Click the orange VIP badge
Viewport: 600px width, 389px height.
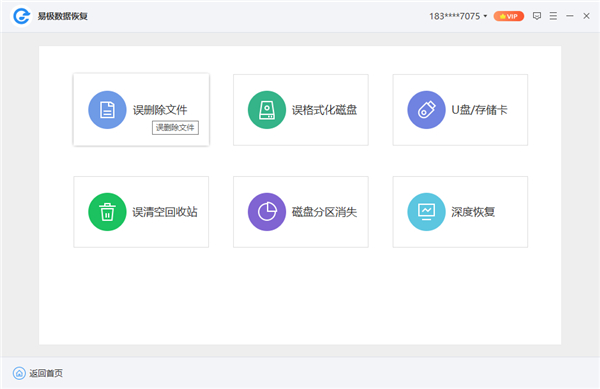click(x=509, y=16)
